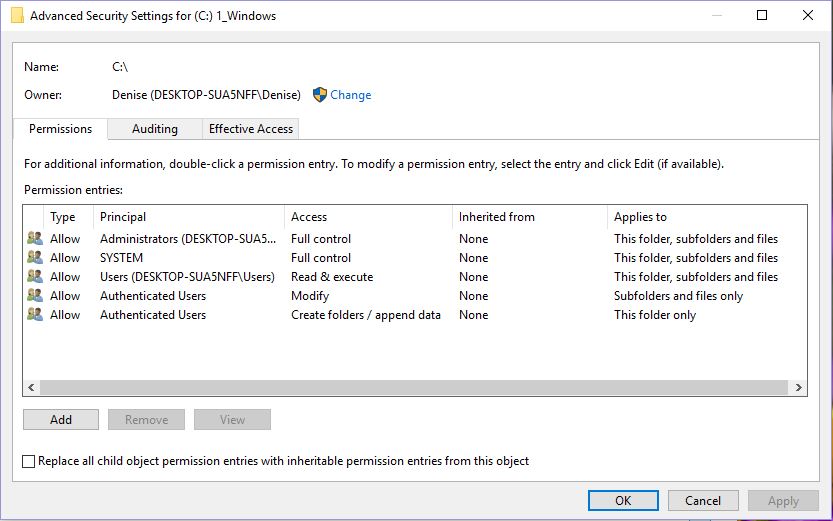Click the SYSTEM entry group icon

tap(35, 258)
